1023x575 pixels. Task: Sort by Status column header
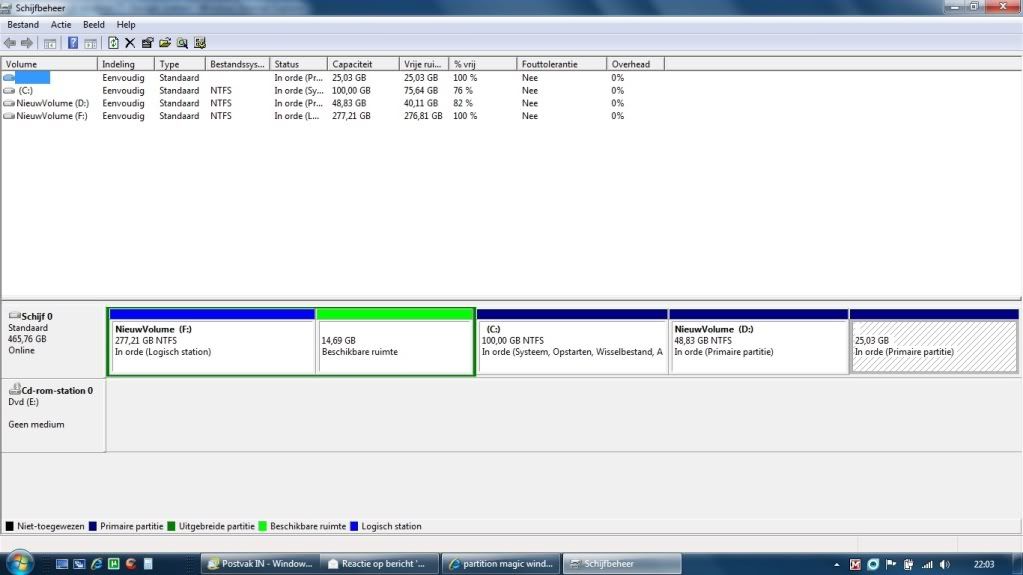pyautogui.click(x=287, y=64)
